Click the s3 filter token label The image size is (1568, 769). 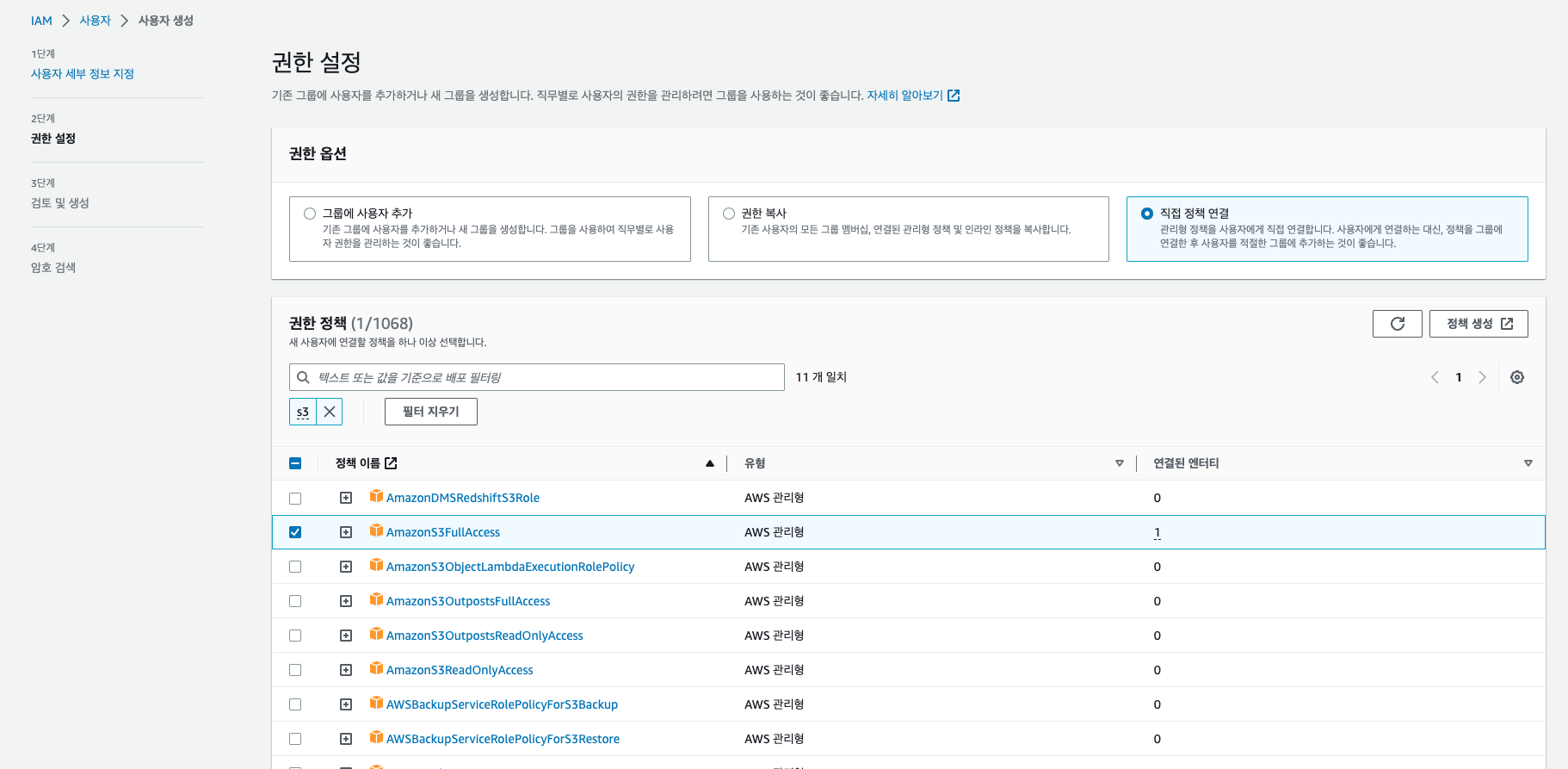(x=303, y=412)
